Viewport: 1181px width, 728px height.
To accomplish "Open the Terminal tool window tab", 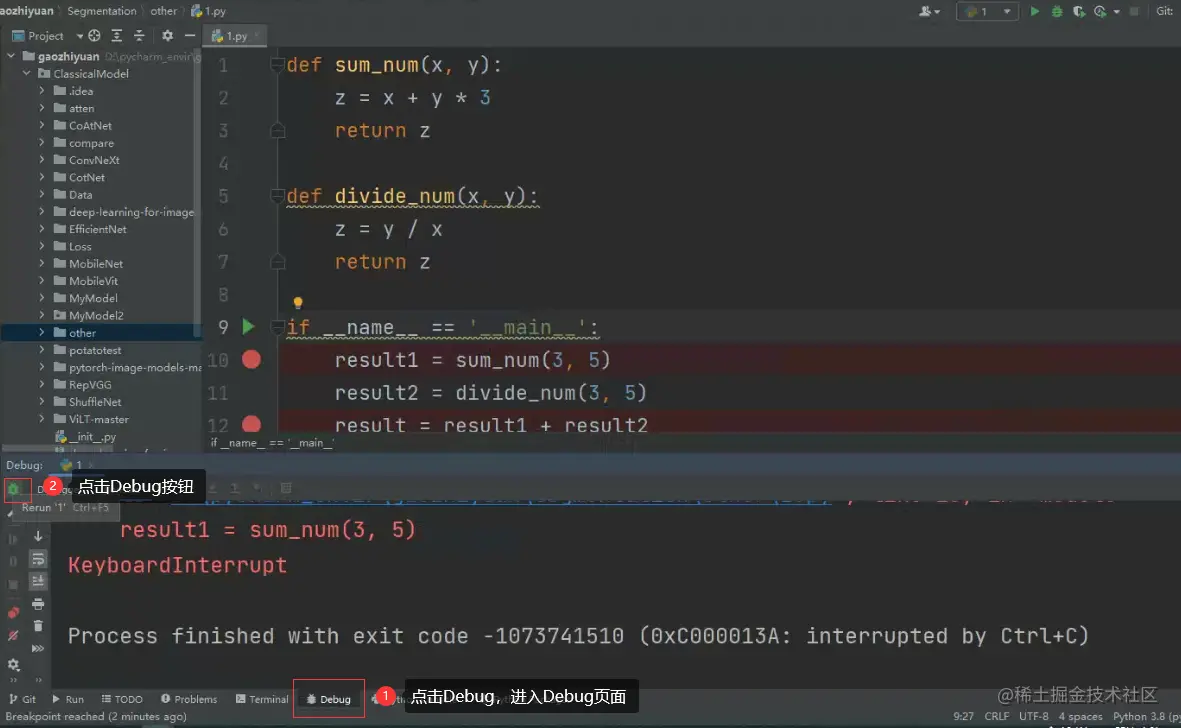I will [261, 699].
